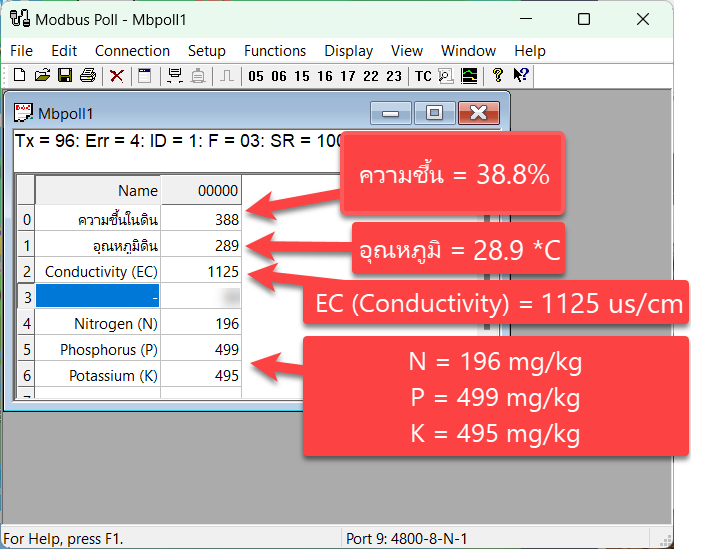Click the New document toolbar icon
The height and width of the screenshot is (549, 706).
click(x=19, y=76)
